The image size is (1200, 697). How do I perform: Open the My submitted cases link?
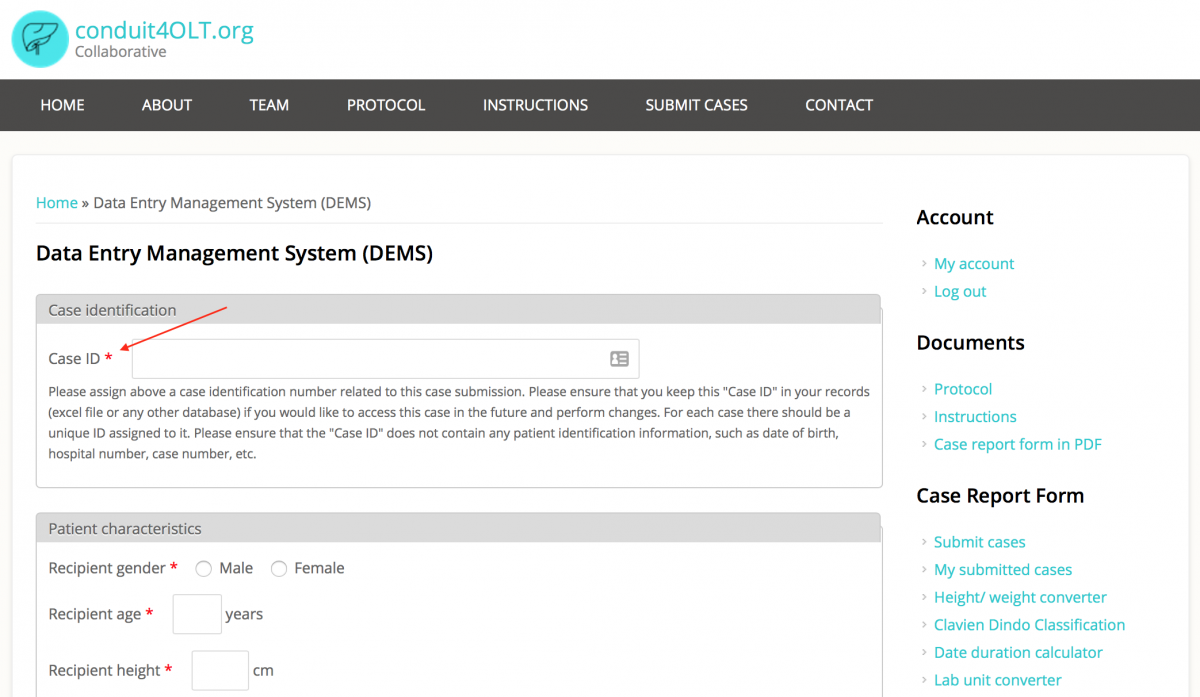click(x=1002, y=570)
